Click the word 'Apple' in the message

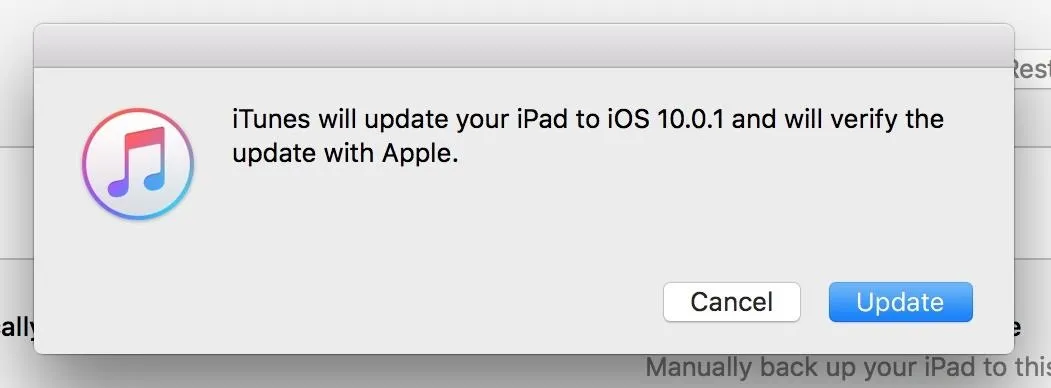pos(418,153)
